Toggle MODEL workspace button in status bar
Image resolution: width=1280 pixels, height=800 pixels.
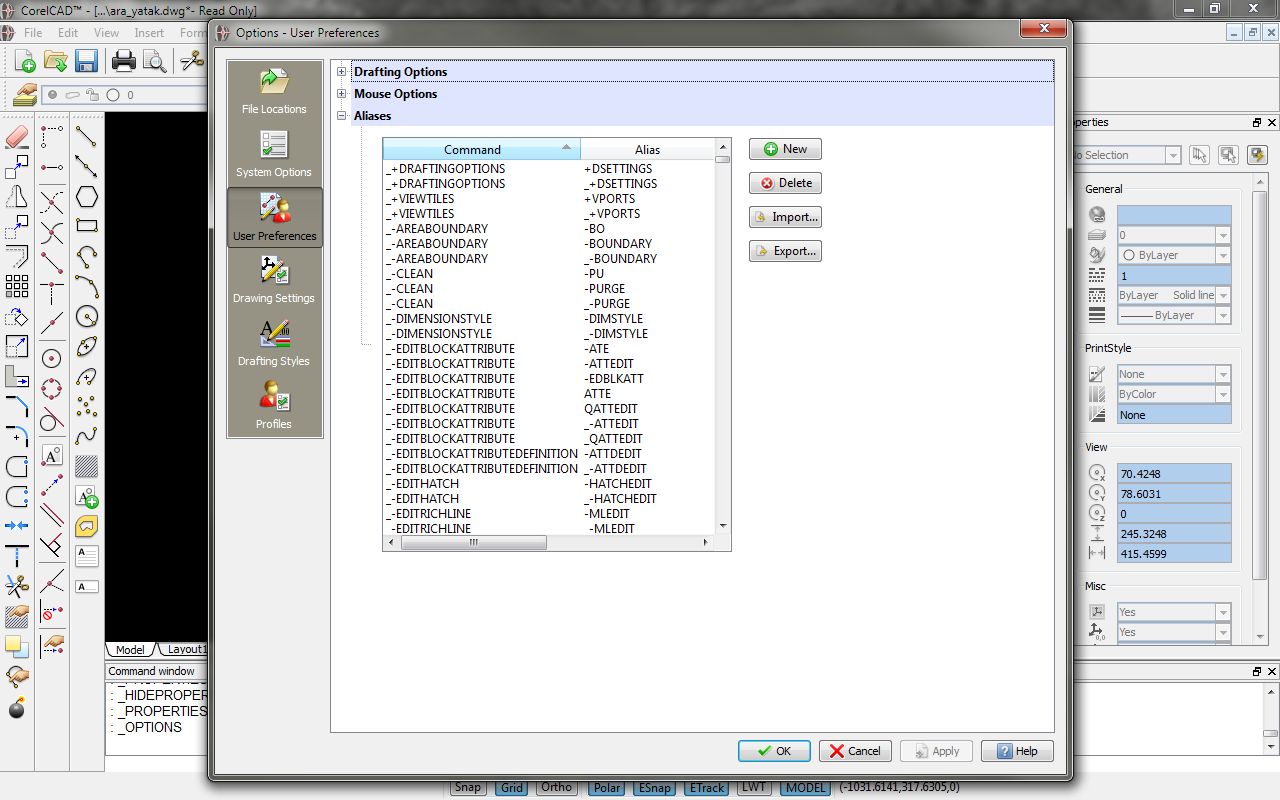805,788
